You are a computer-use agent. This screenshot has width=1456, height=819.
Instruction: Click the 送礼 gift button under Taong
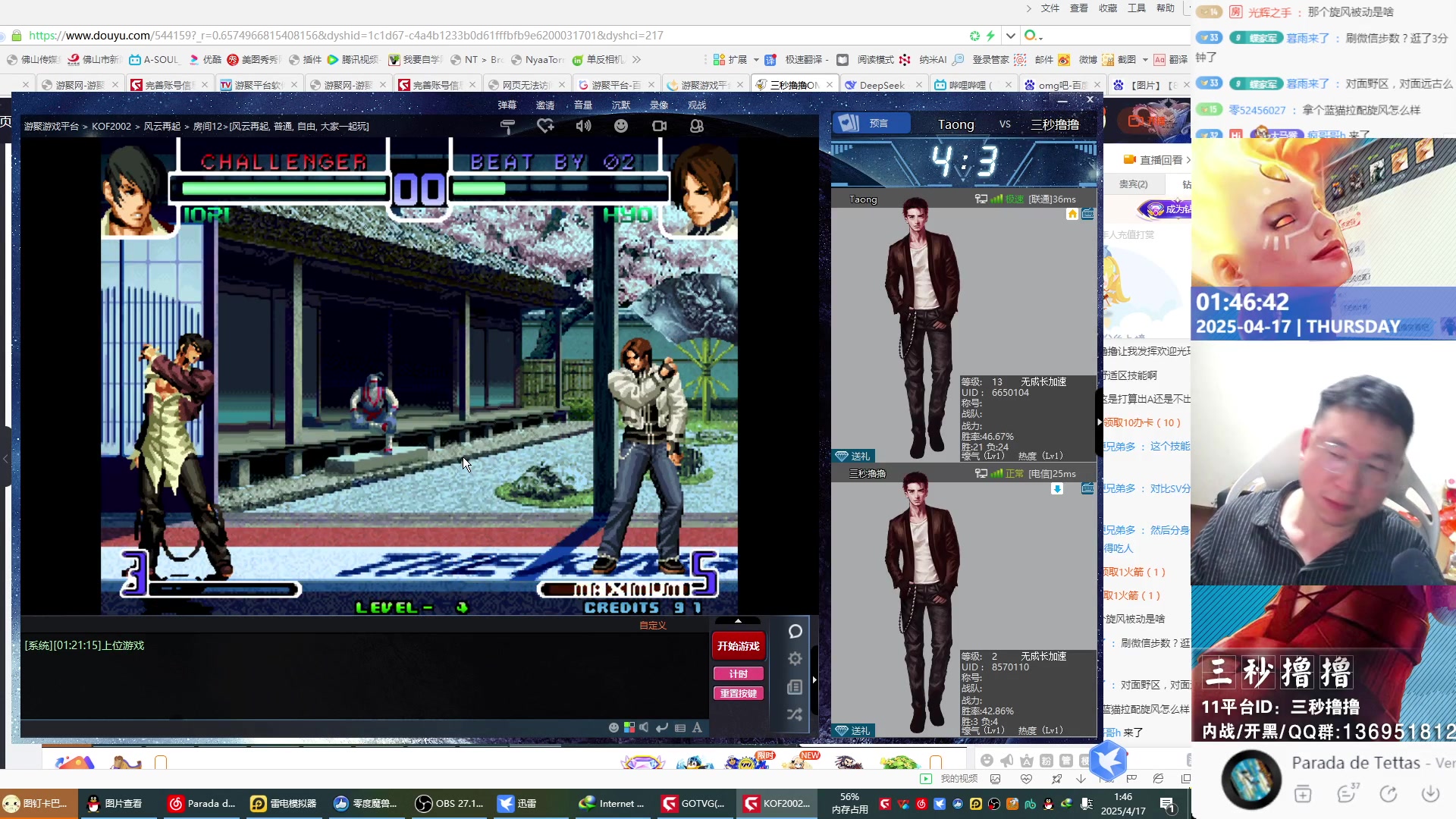pyautogui.click(x=853, y=456)
